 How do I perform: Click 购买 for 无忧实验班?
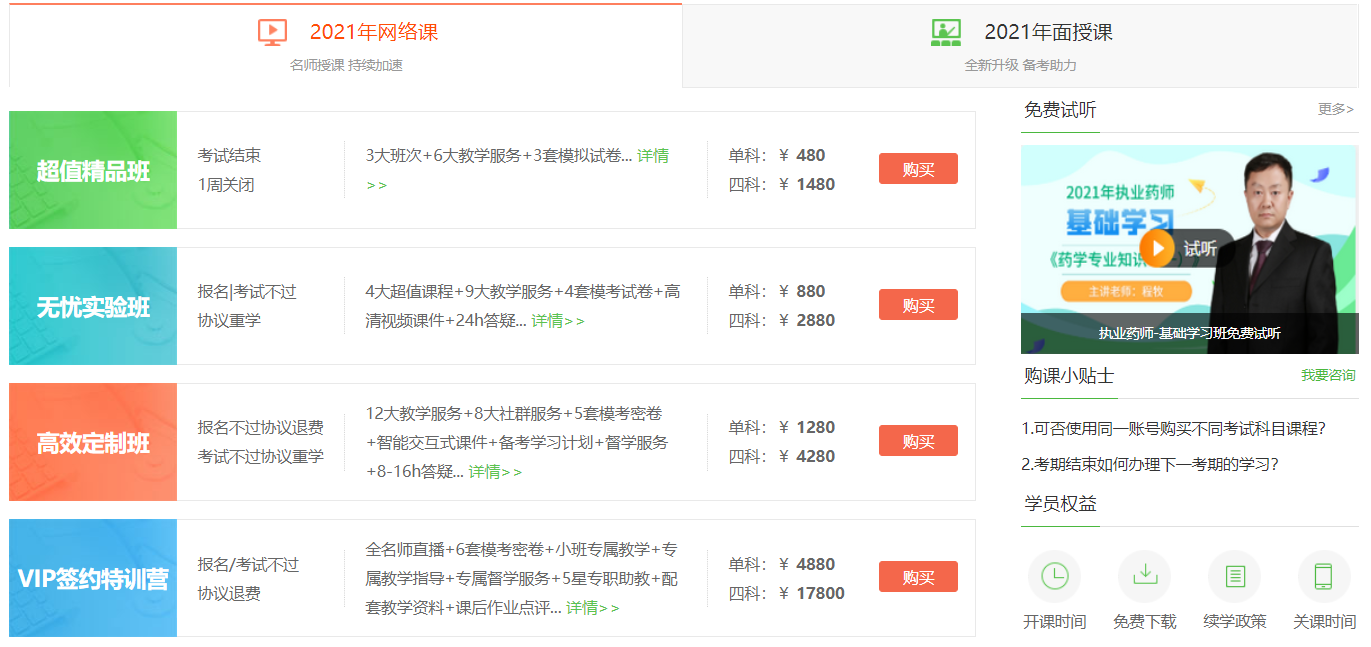(x=917, y=304)
